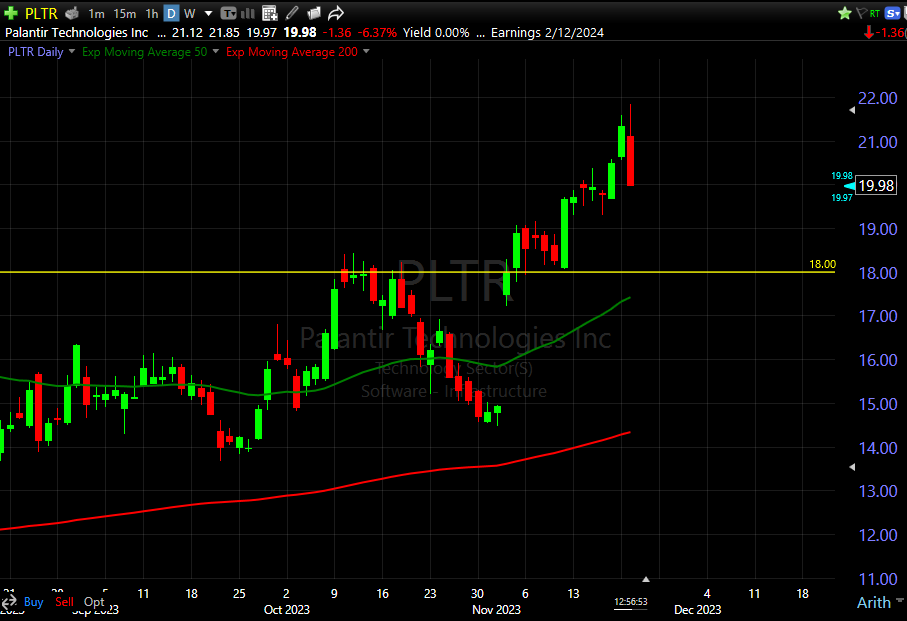Click the PLTR Daily plot label
The width and height of the screenshot is (907, 621).
point(36,51)
